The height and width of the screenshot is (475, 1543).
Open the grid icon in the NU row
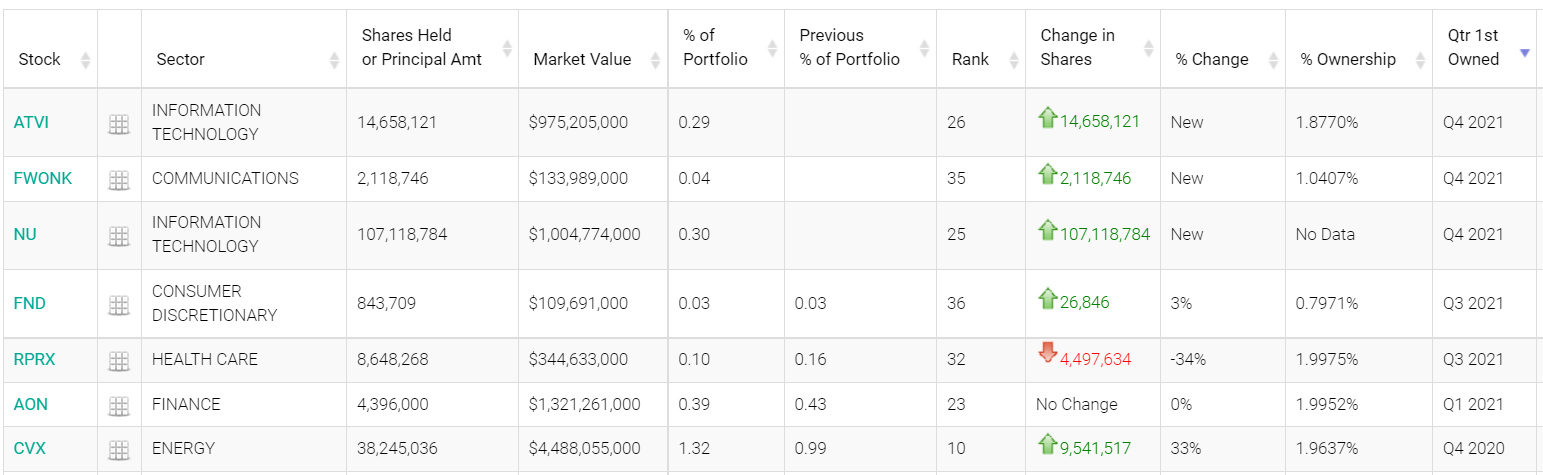[119, 236]
